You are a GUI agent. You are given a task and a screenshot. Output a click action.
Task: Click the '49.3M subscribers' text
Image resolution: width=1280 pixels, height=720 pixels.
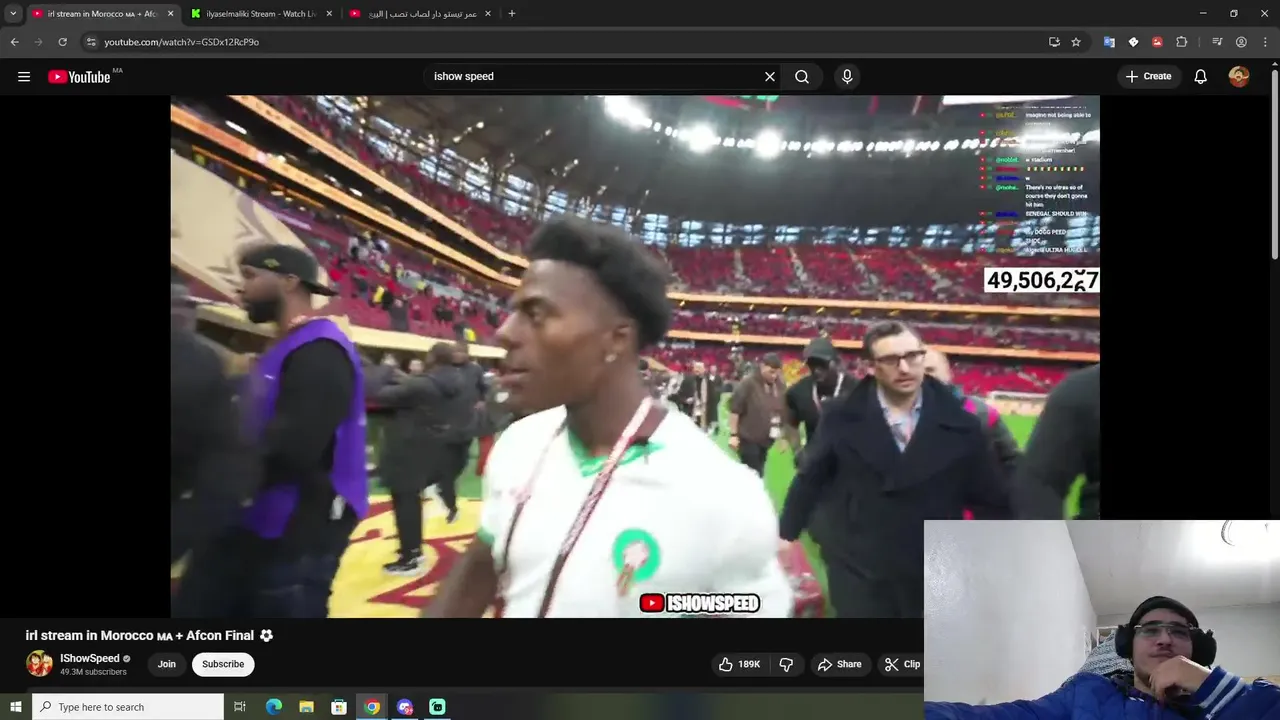tap(93, 672)
